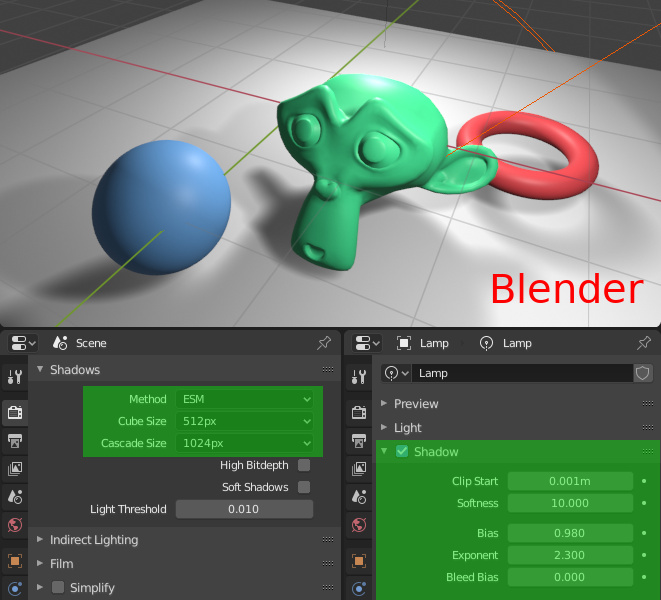This screenshot has height=600, width=661.
Task: Open Output tab in Lamp properties panel
Action: [359, 441]
